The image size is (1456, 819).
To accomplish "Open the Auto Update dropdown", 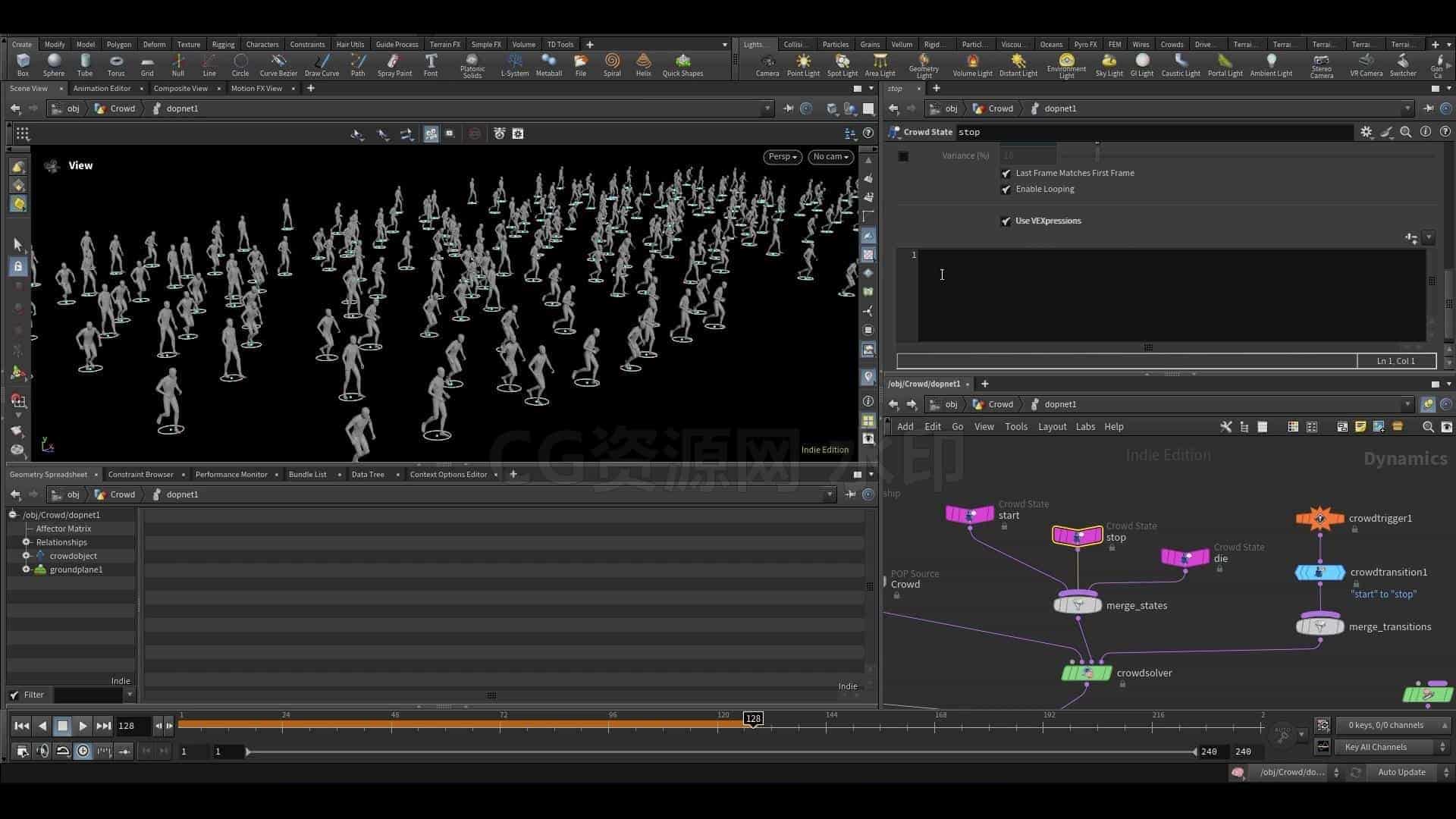I will 1410,772.
